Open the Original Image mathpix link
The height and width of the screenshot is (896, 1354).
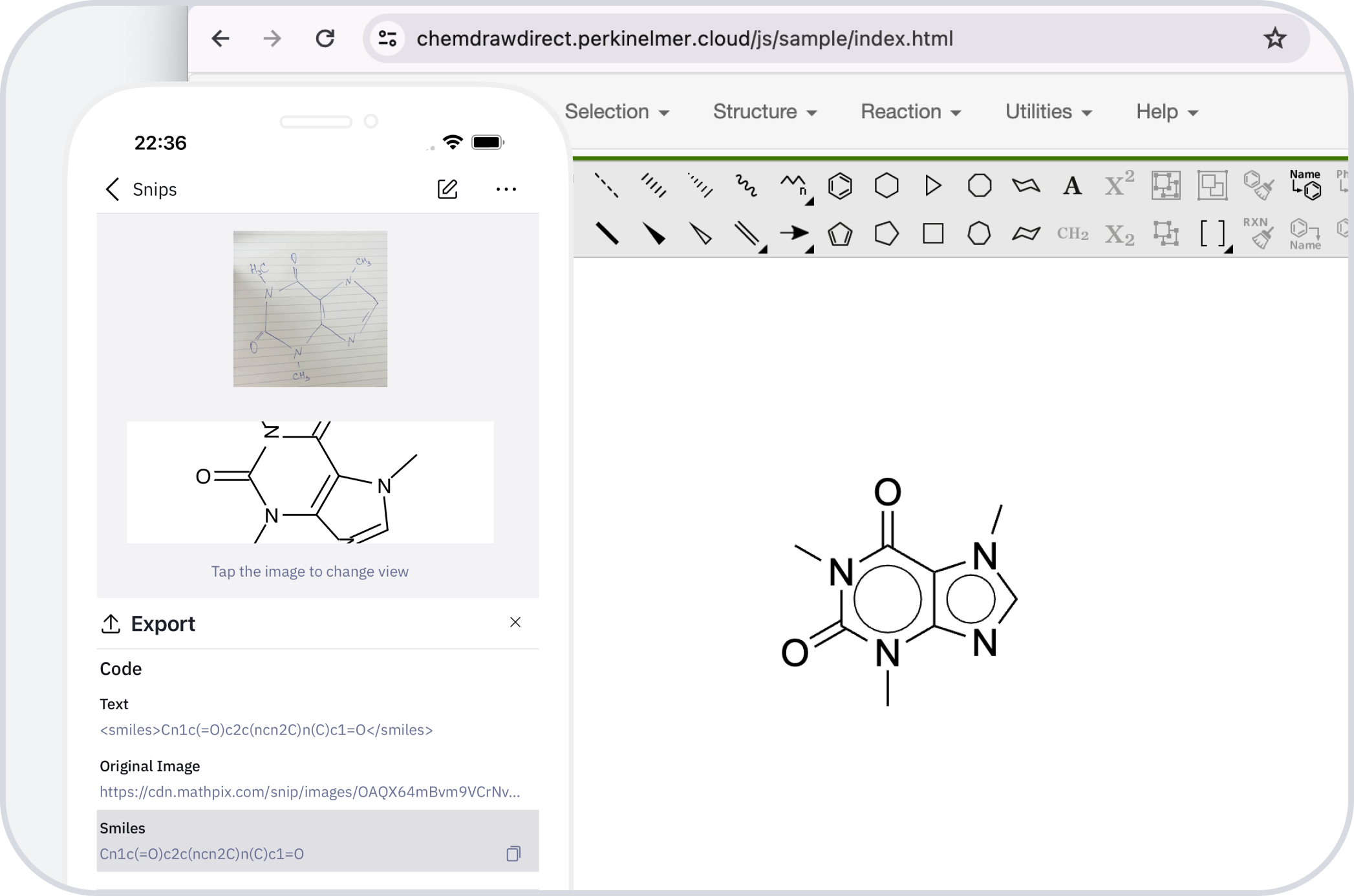[x=309, y=791]
